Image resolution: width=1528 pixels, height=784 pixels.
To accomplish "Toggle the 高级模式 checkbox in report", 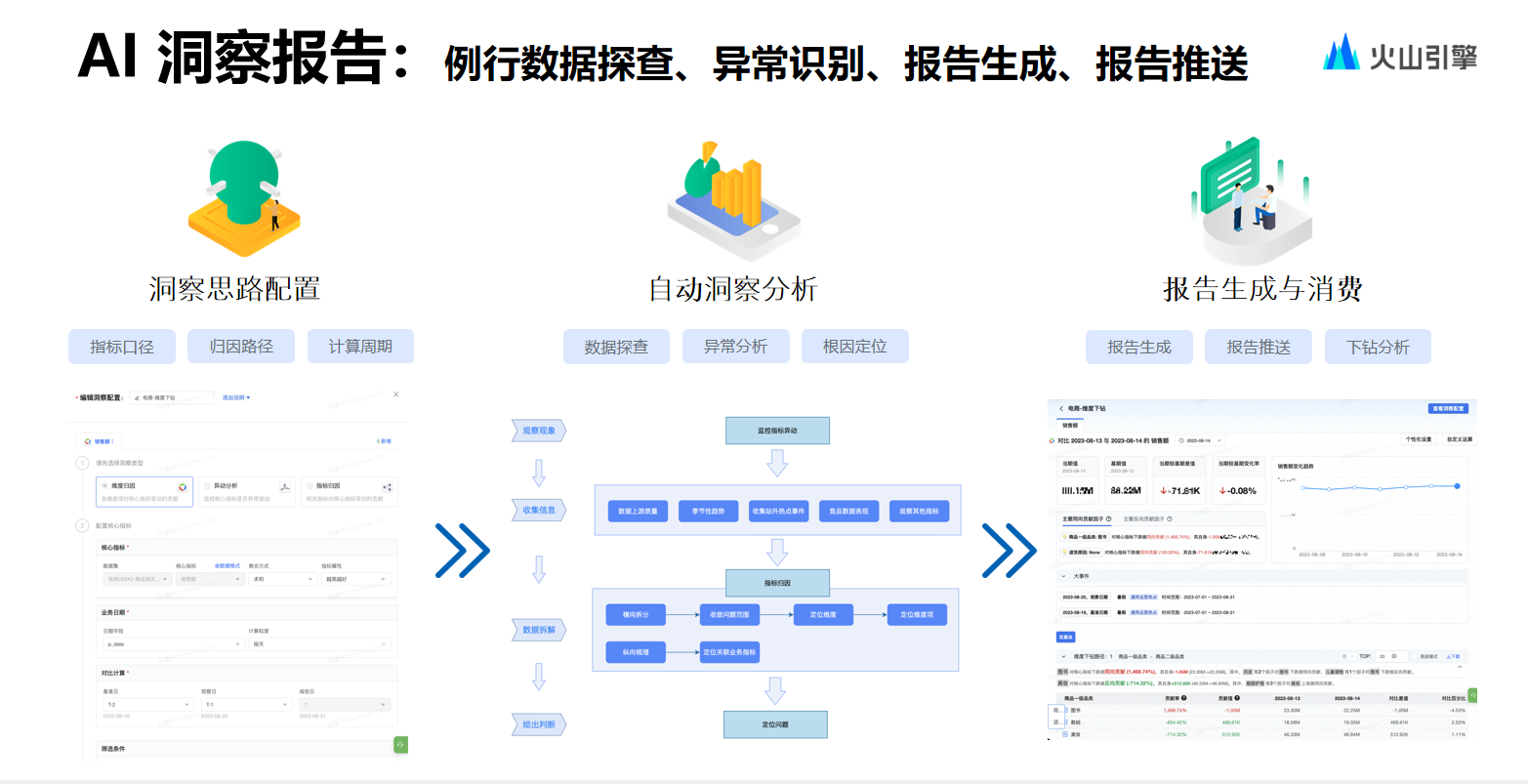I will pyautogui.click(x=1414, y=656).
